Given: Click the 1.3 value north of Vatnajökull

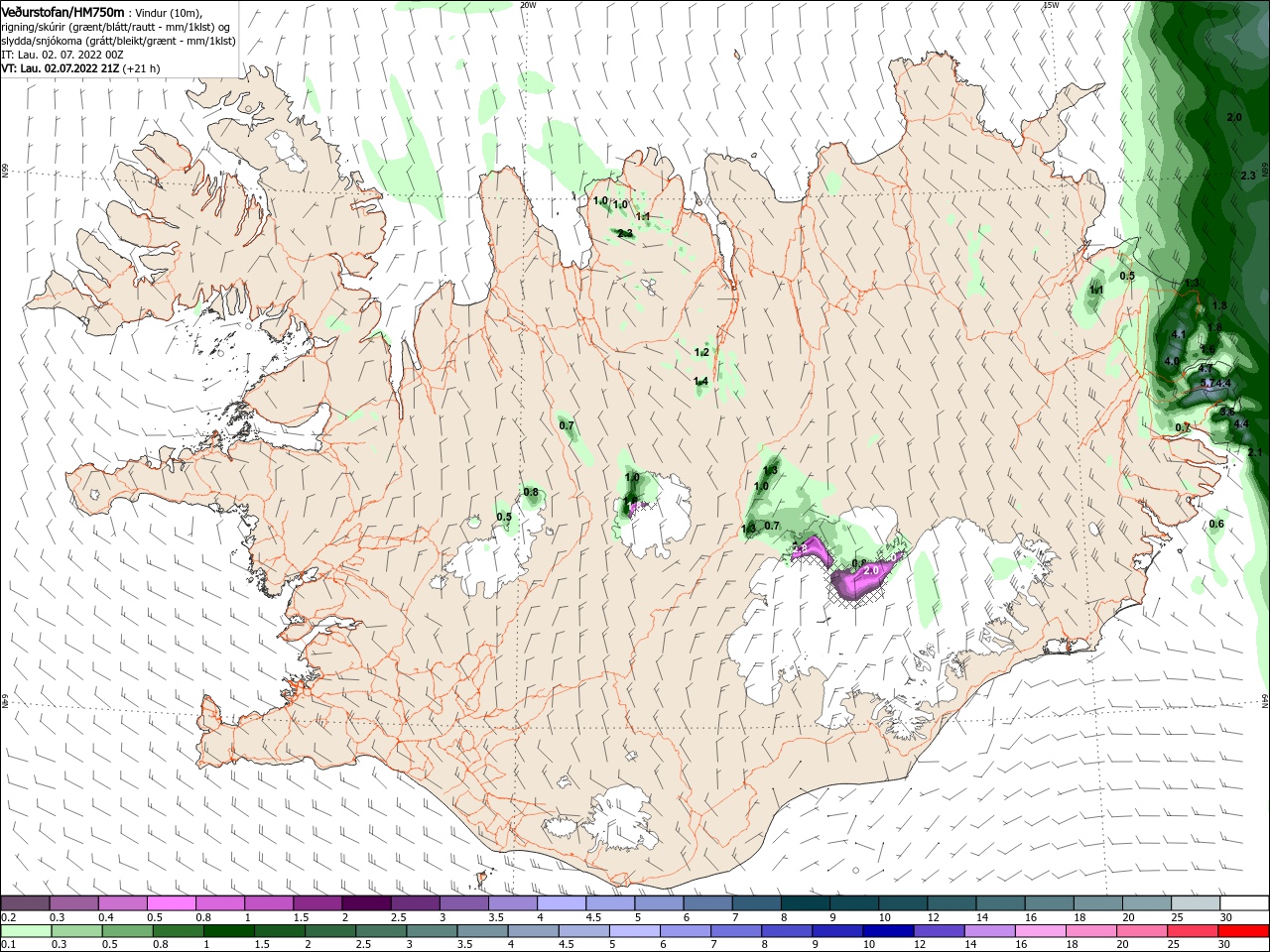Looking at the screenshot, I should click(770, 471).
